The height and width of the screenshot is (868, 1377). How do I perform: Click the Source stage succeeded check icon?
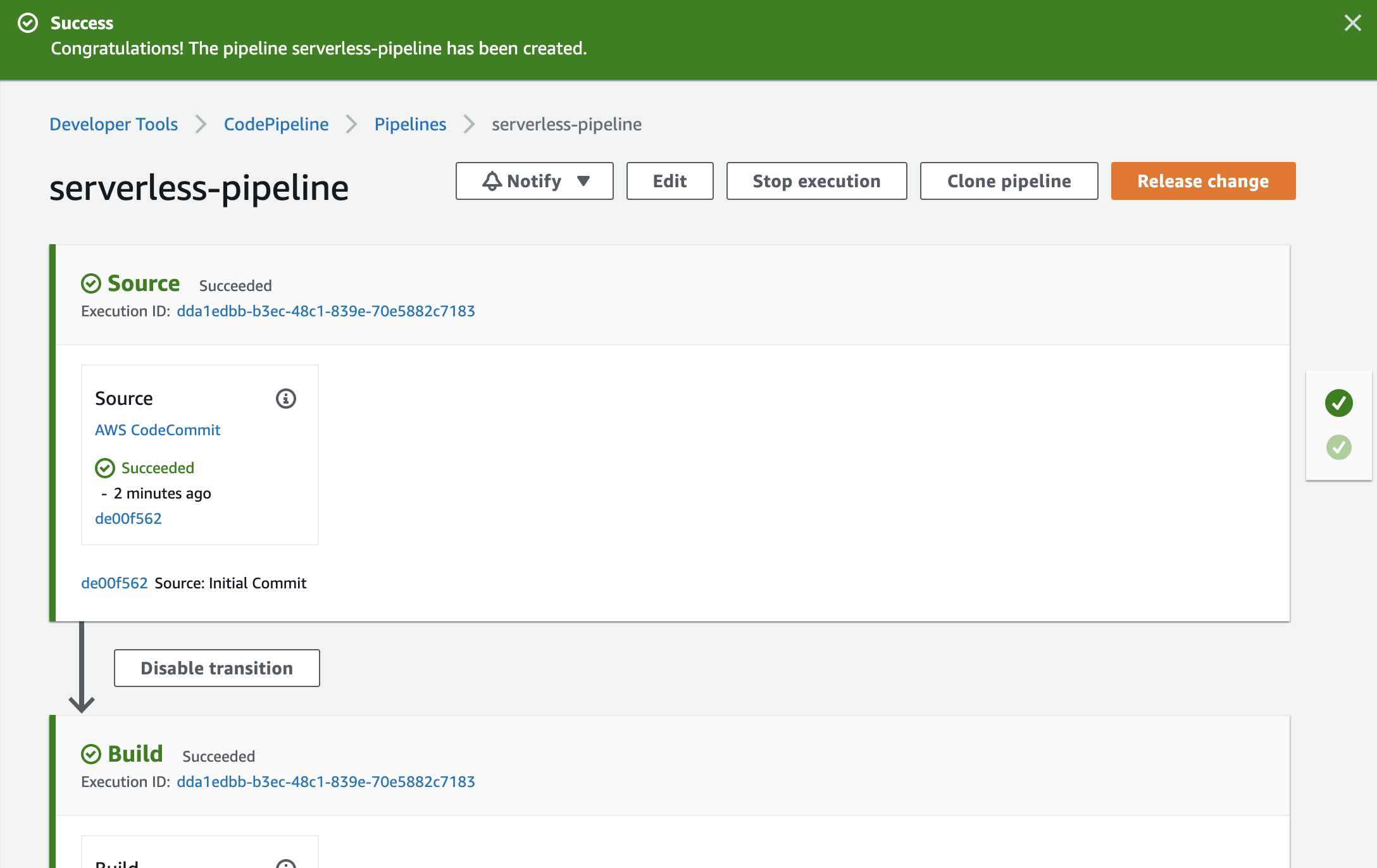(x=91, y=283)
